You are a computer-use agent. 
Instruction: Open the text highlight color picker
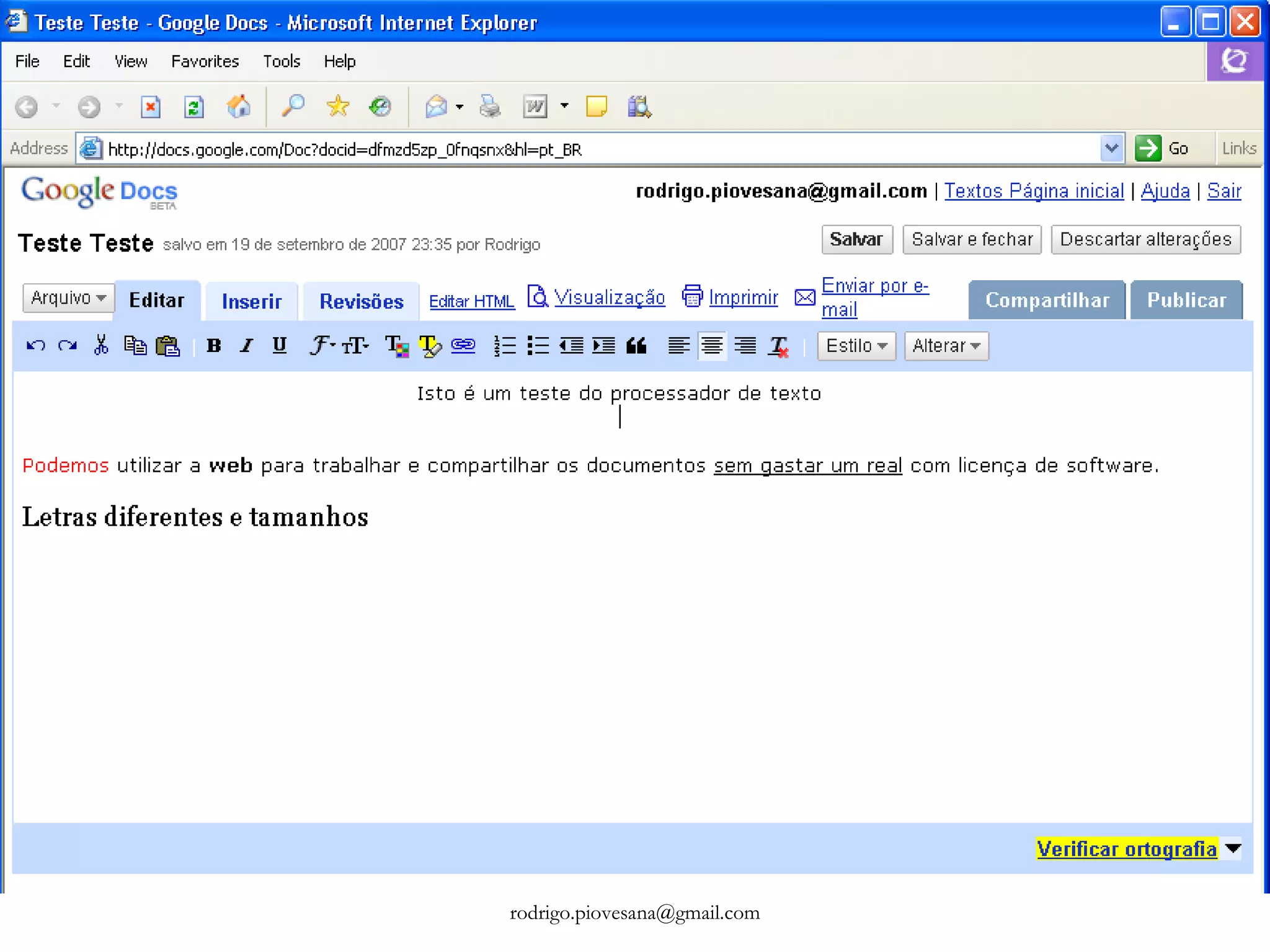pos(430,345)
